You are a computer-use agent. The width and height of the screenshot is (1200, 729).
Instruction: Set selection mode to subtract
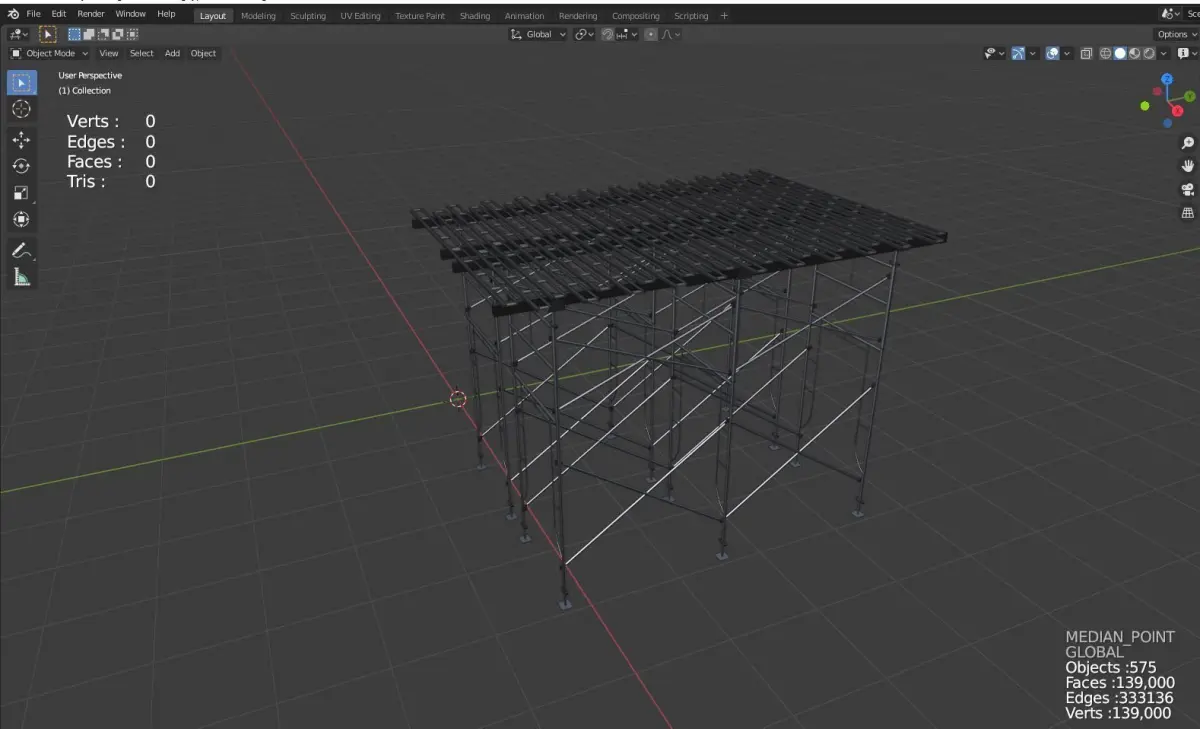coord(103,34)
